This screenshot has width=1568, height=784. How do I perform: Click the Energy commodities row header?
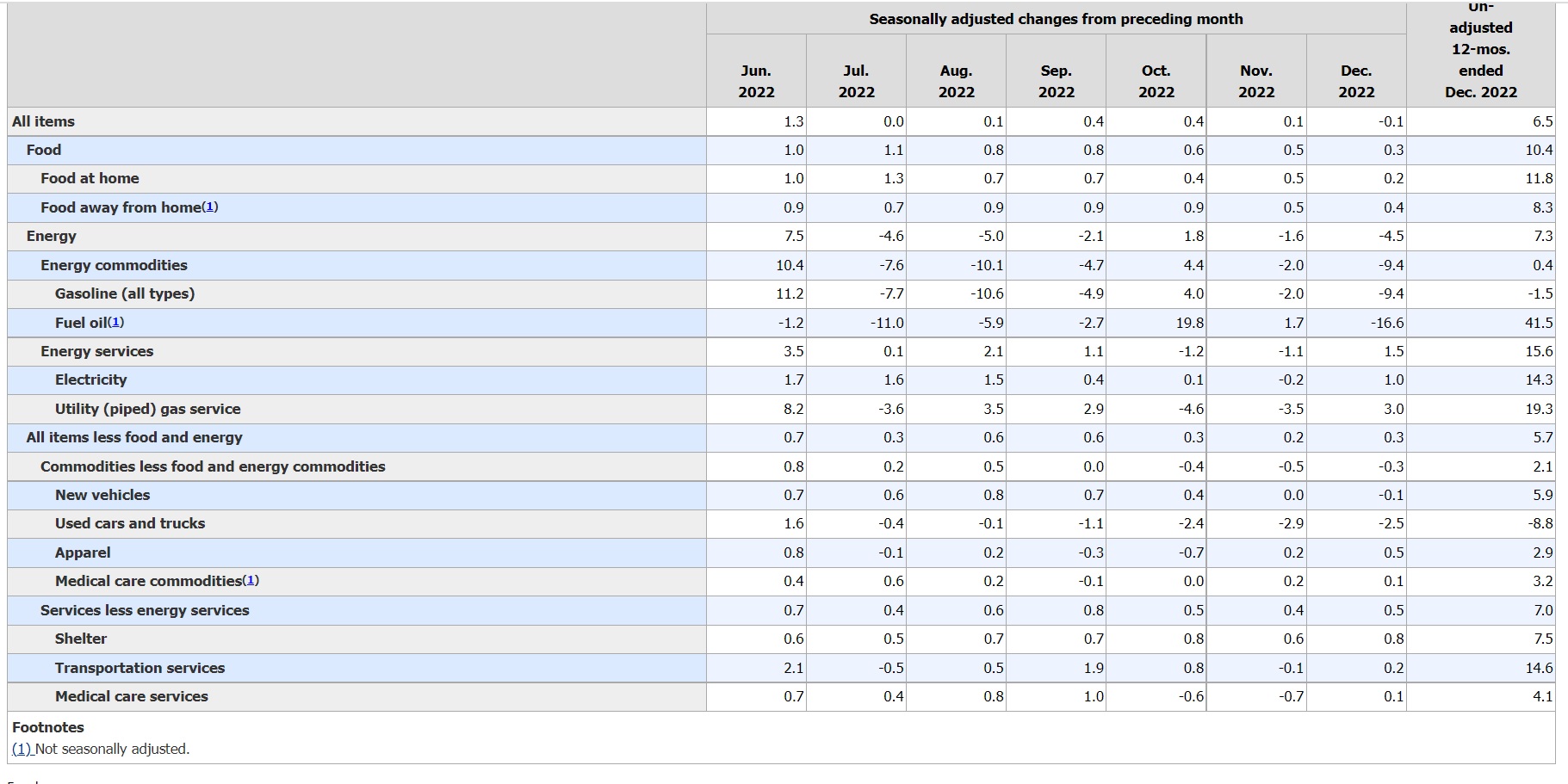point(114,265)
